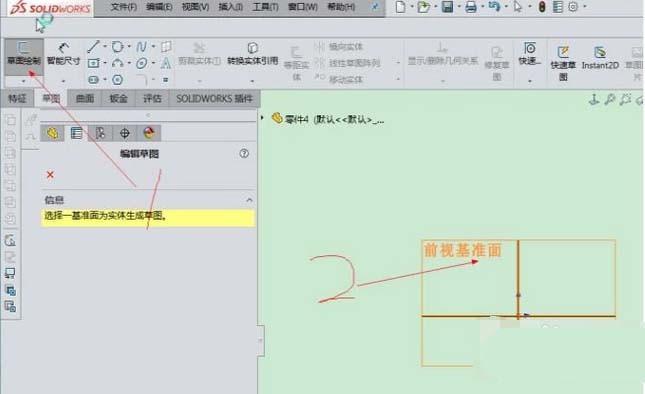645x394 pixels.
Task: Select the Smart Dimension (智能尺寸) tool
Action: 63,53
